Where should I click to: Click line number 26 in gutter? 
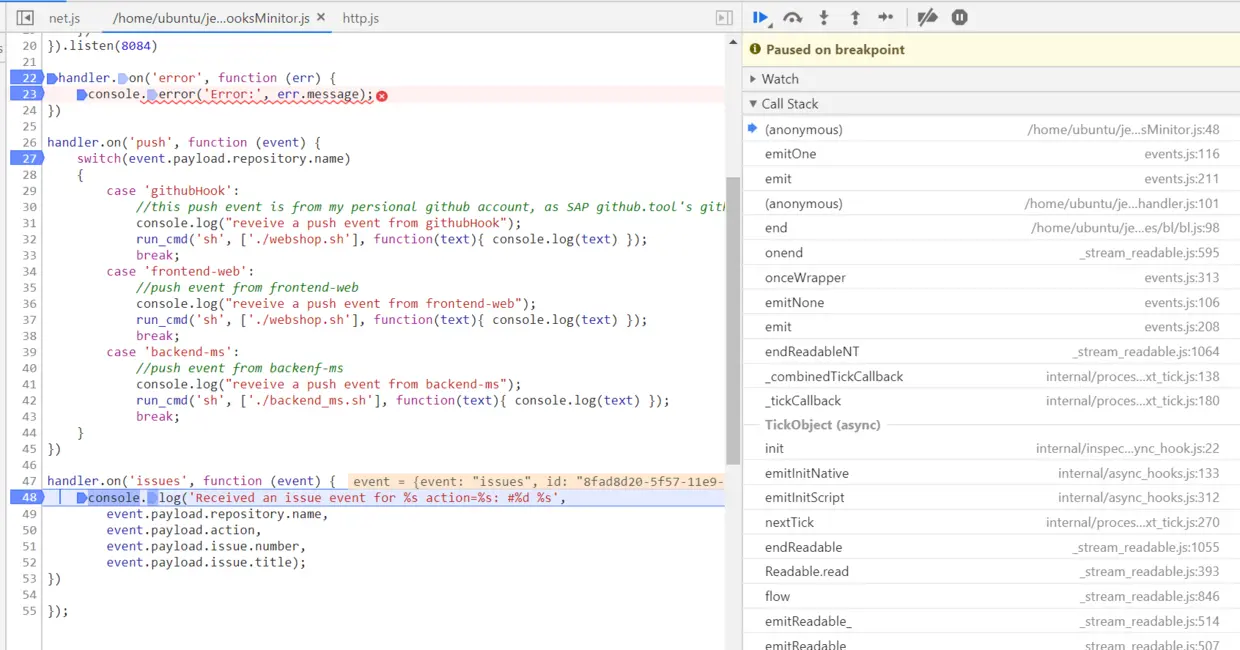tap(29, 142)
